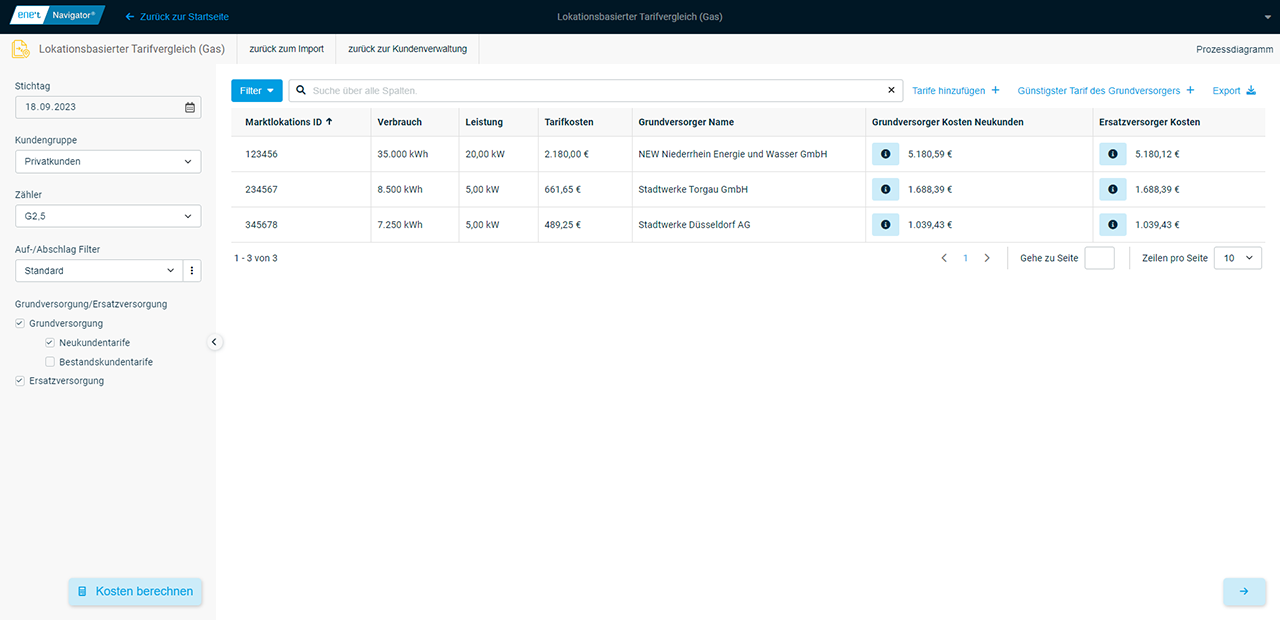The height and width of the screenshot is (620, 1280).
Task: Open Grundversorger info icon for row 123456
Action: click(x=885, y=154)
